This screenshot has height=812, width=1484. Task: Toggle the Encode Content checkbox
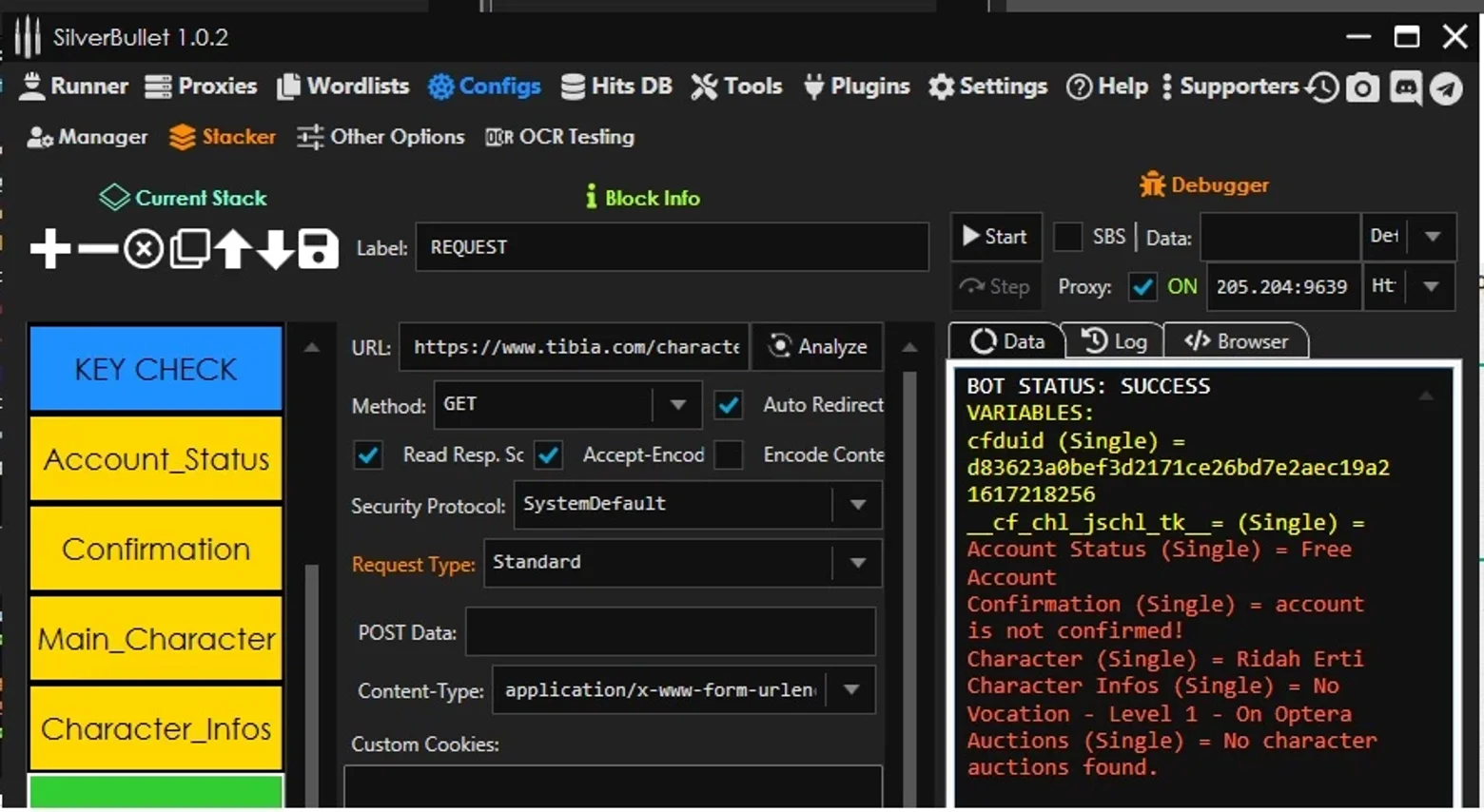coord(729,454)
